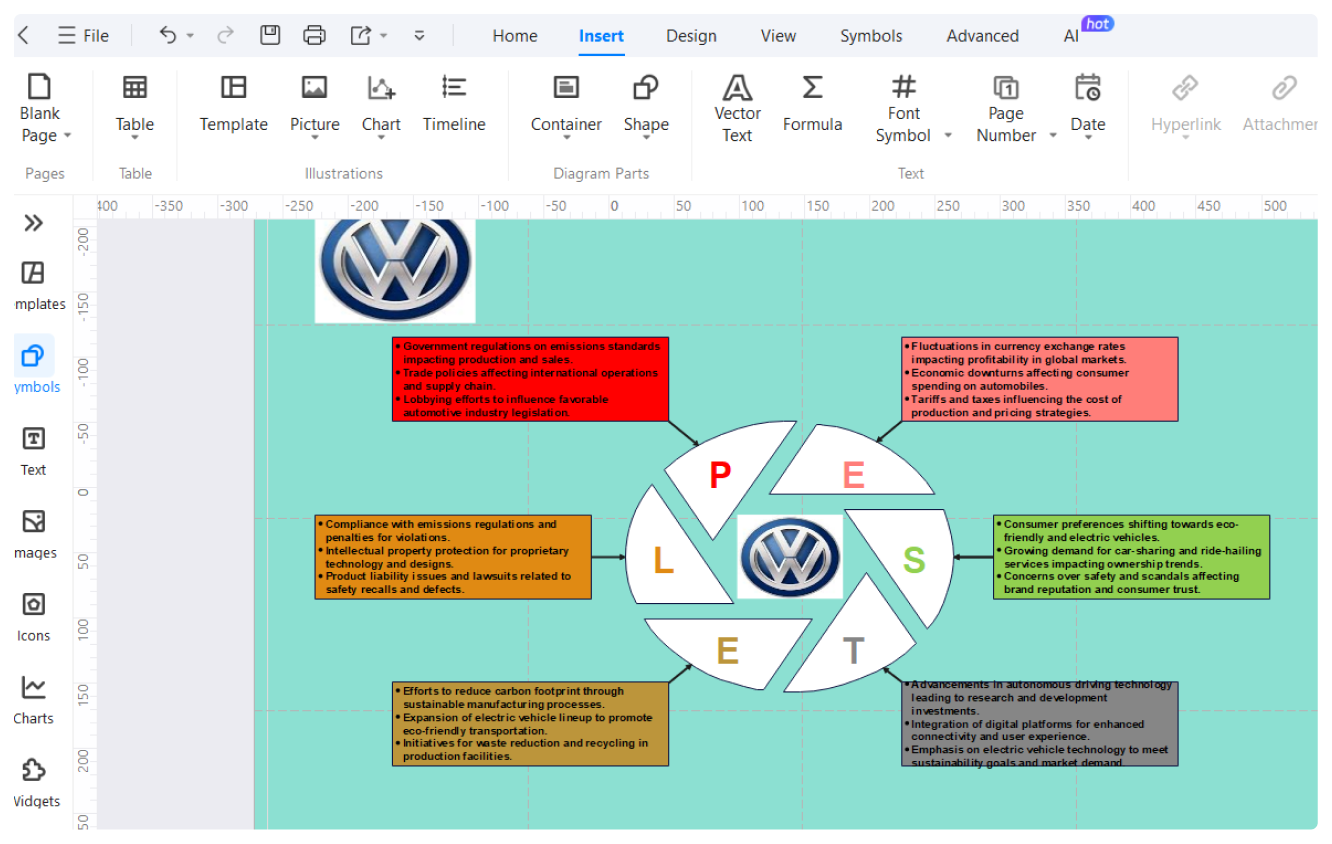This screenshot has width=1332, height=844.
Task: Open the Charts sidebar panel
Action: point(34,699)
